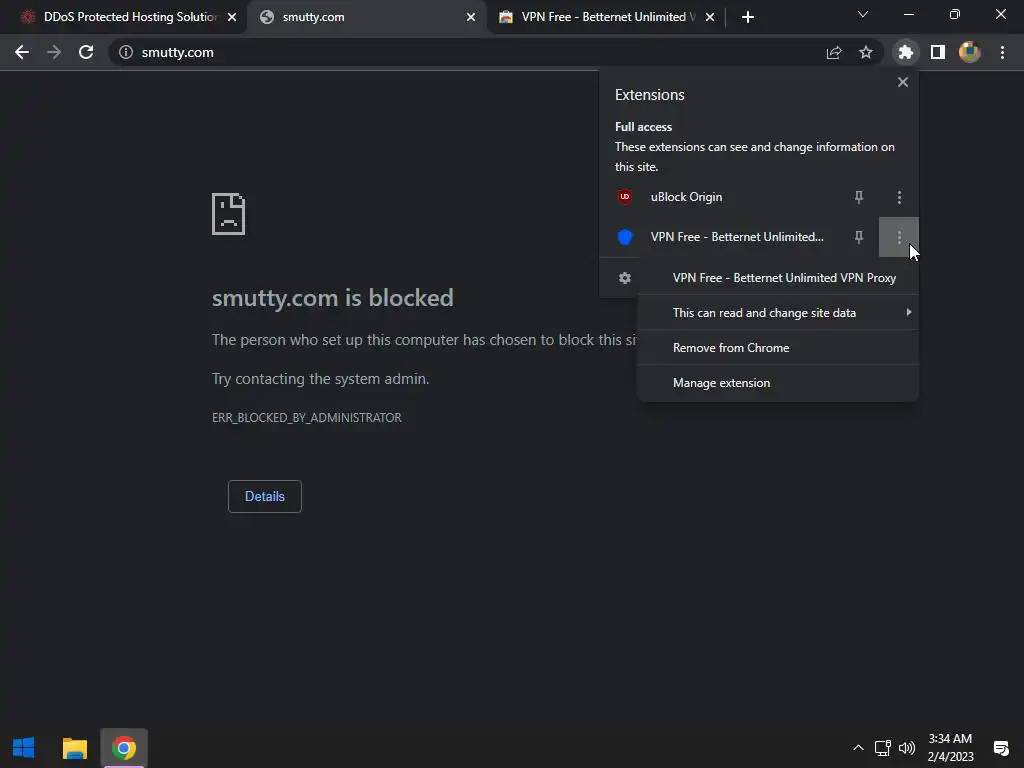Select VPN Free - Betternet Unlimited VPN Proxy entry

tap(778, 278)
